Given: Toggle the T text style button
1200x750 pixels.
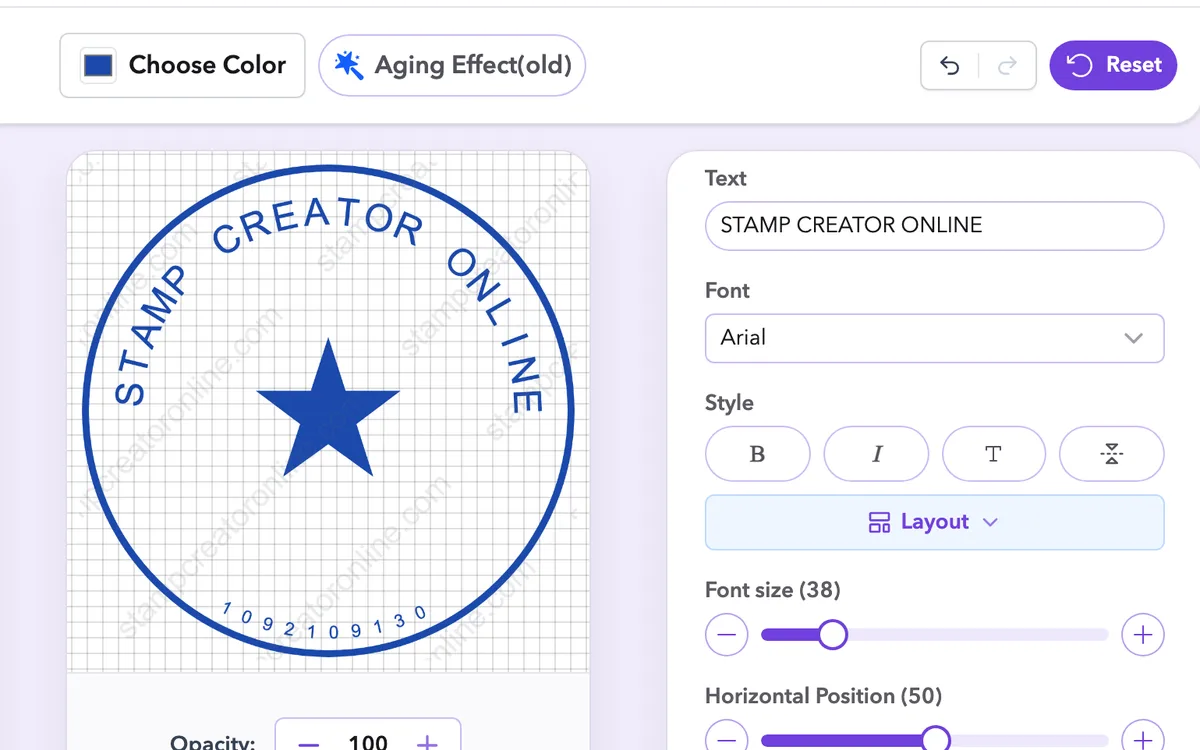Looking at the screenshot, I should [x=993, y=454].
